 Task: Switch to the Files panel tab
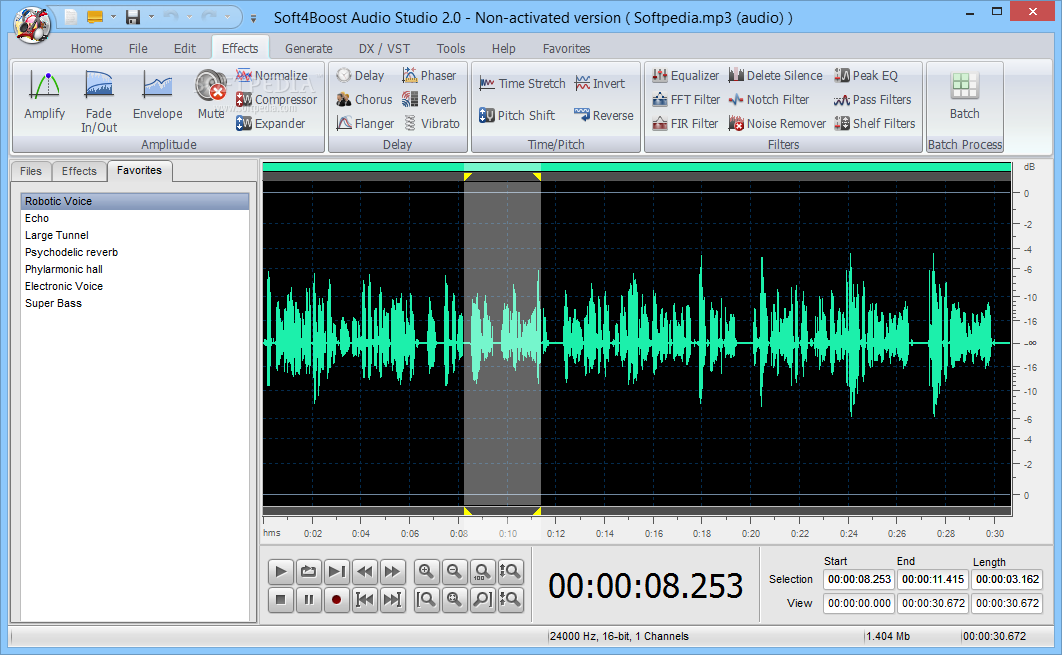click(x=30, y=171)
